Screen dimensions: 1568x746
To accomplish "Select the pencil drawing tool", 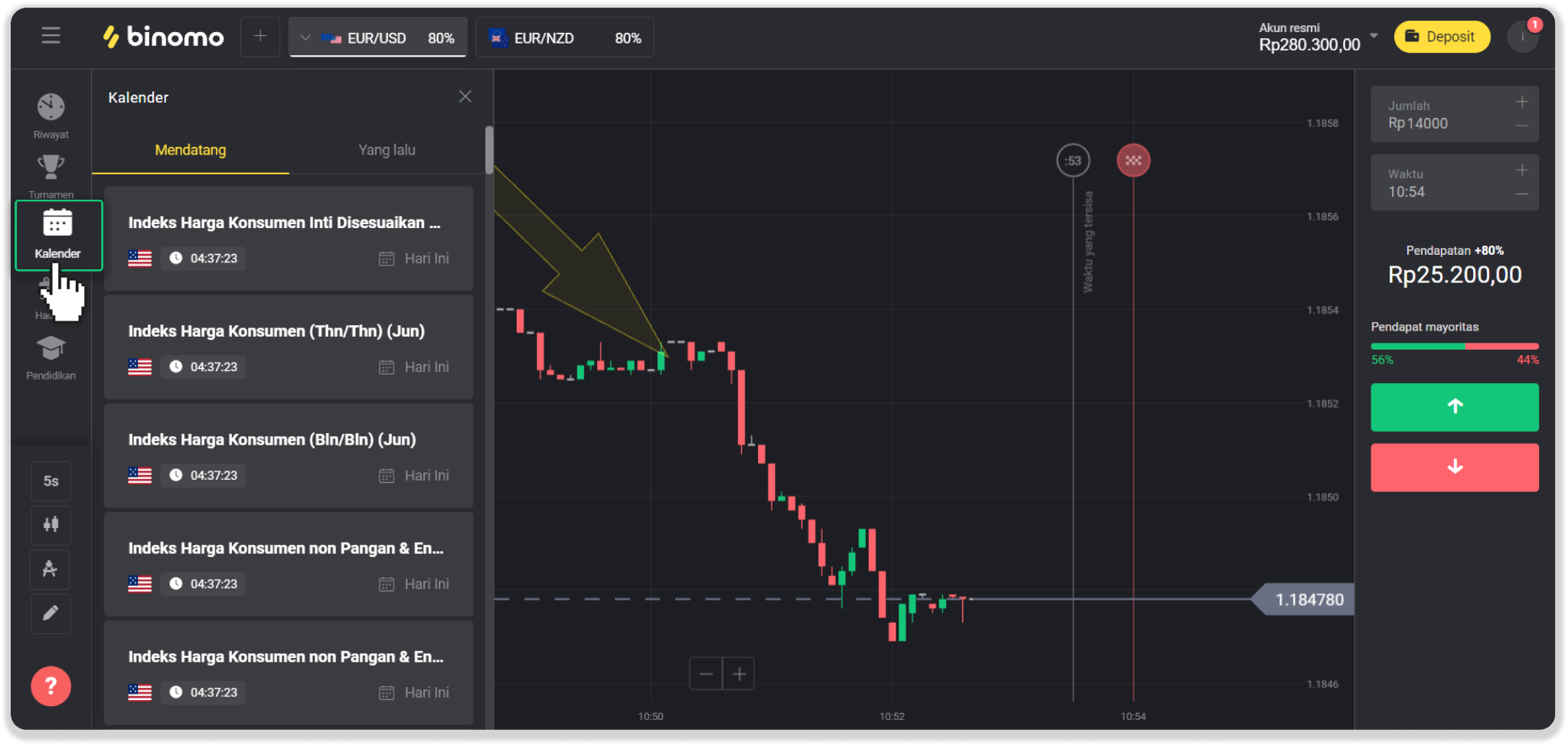I will click(51, 614).
